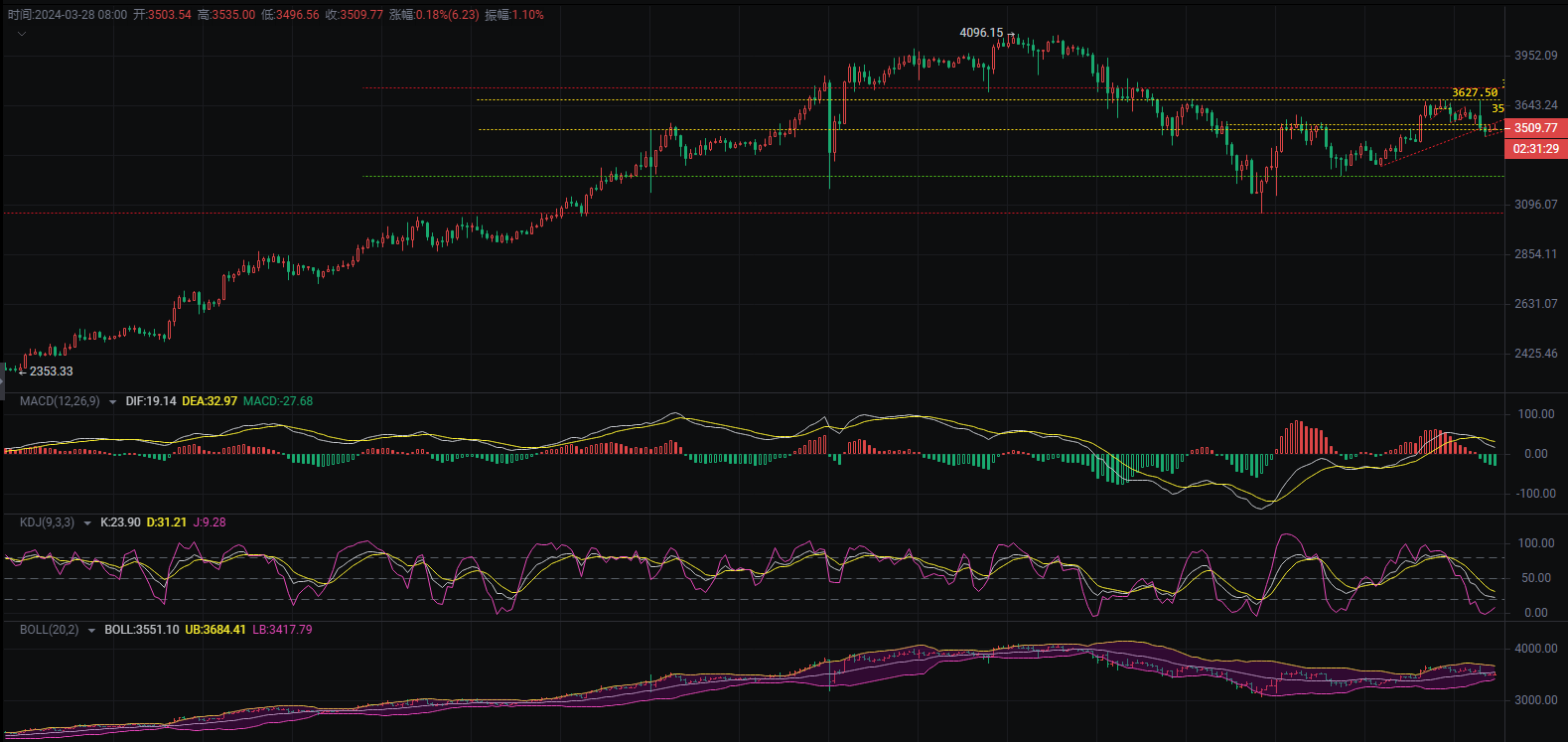Image resolution: width=1568 pixels, height=742 pixels.
Task: Click the LB:3417.79 lower band value
Action: click(x=282, y=630)
